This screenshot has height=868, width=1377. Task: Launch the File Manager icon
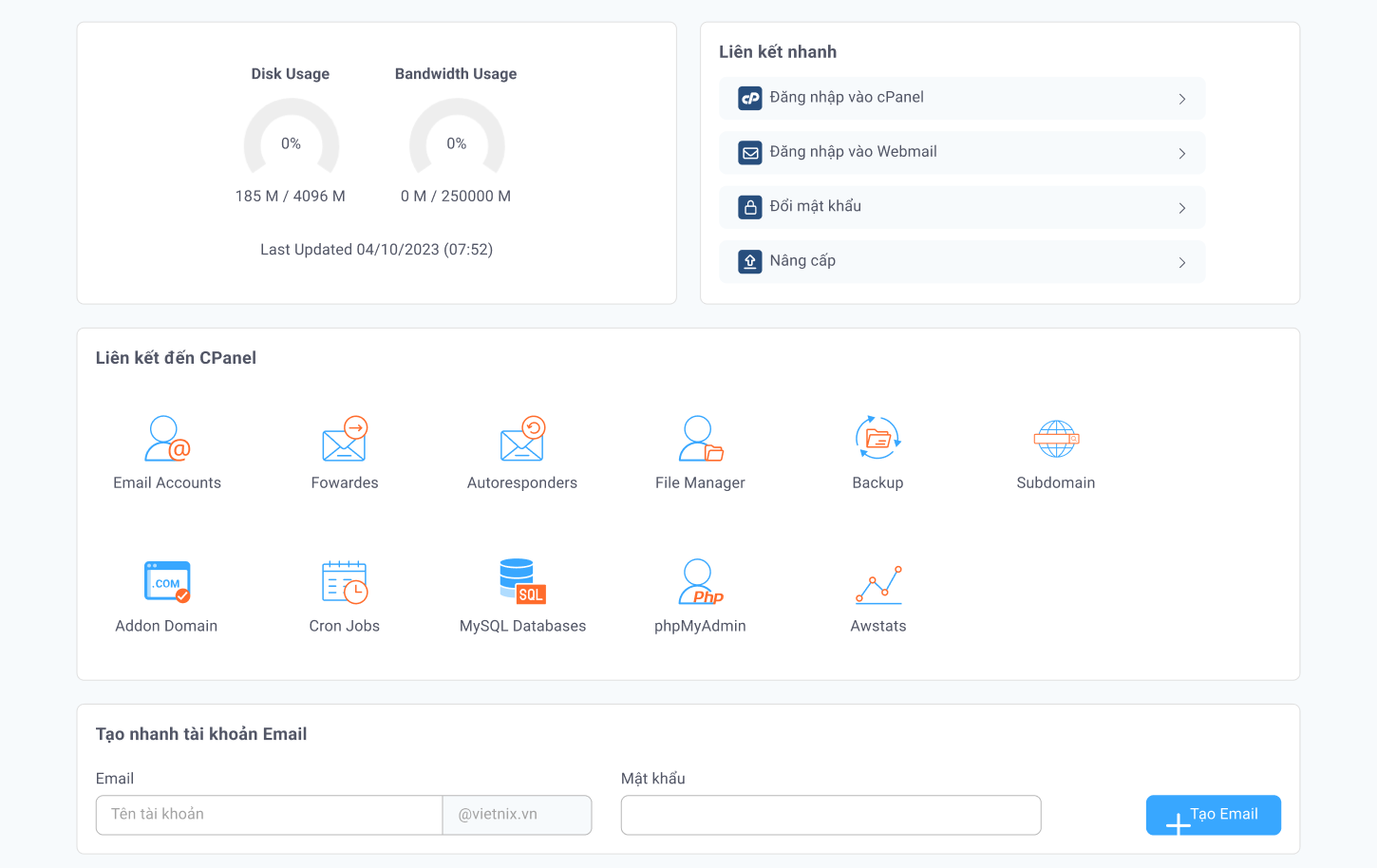pyautogui.click(x=700, y=439)
